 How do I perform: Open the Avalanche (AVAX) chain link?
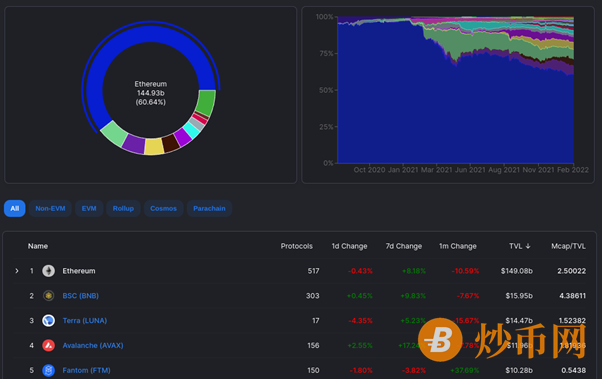coord(93,346)
